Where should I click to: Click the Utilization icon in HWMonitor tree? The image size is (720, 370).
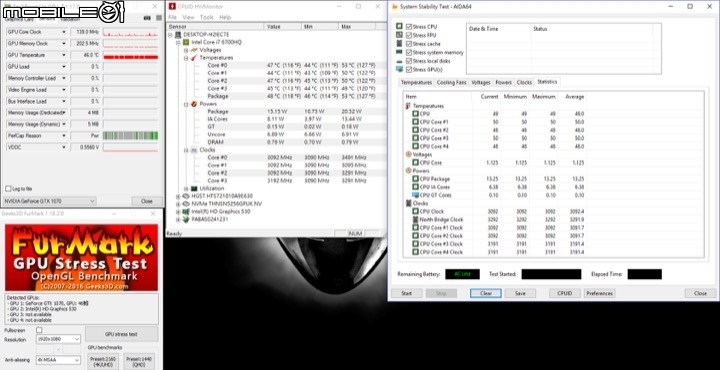pos(194,189)
